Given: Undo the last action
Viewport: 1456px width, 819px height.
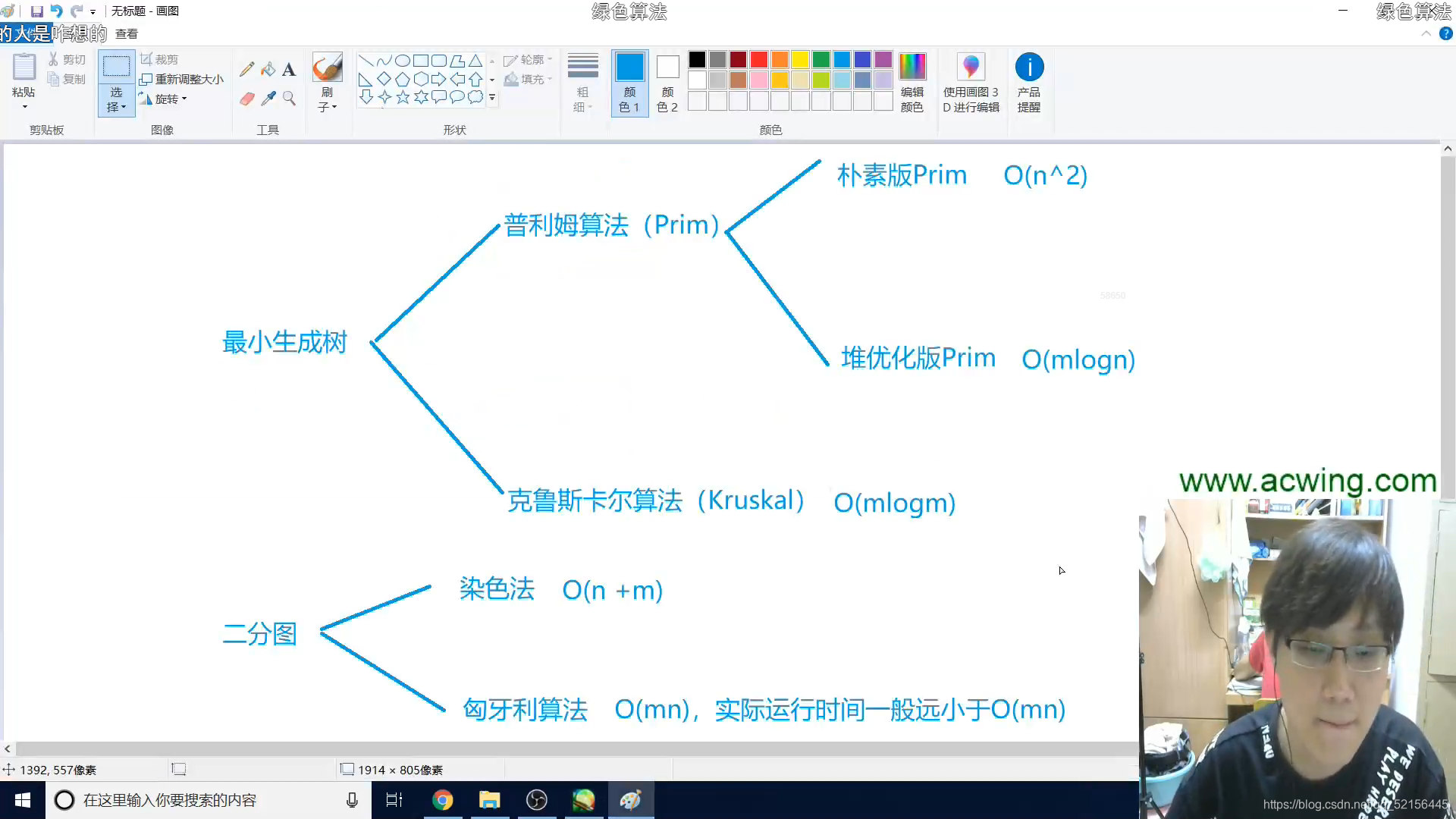Looking at the screenshot, I should 56,11.
